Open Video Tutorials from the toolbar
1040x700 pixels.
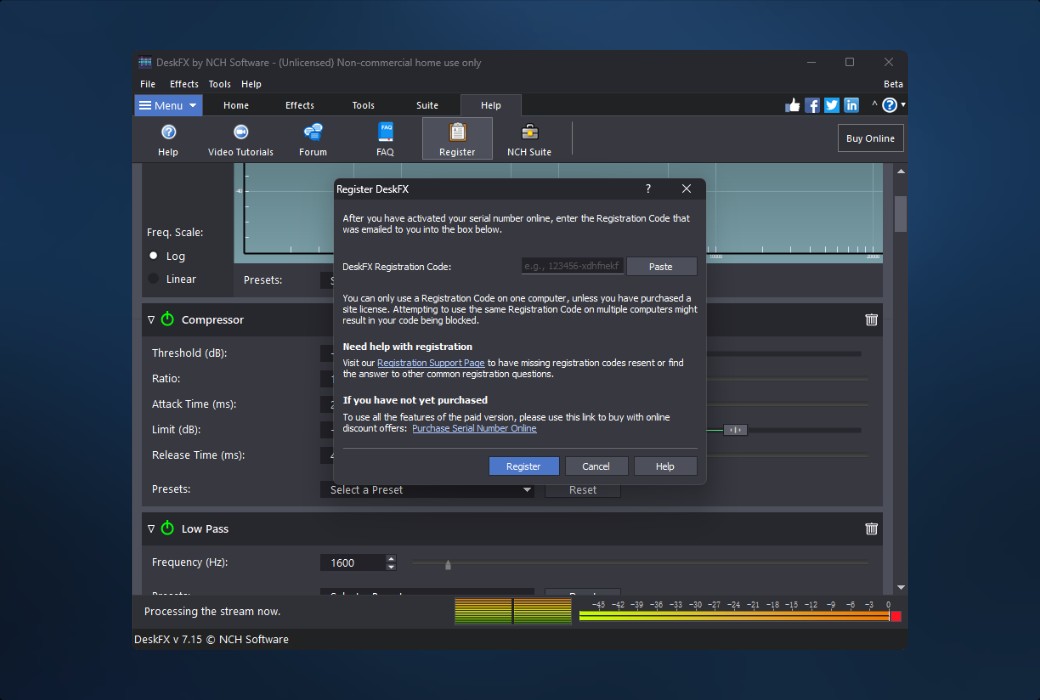(x=241, y=138)
